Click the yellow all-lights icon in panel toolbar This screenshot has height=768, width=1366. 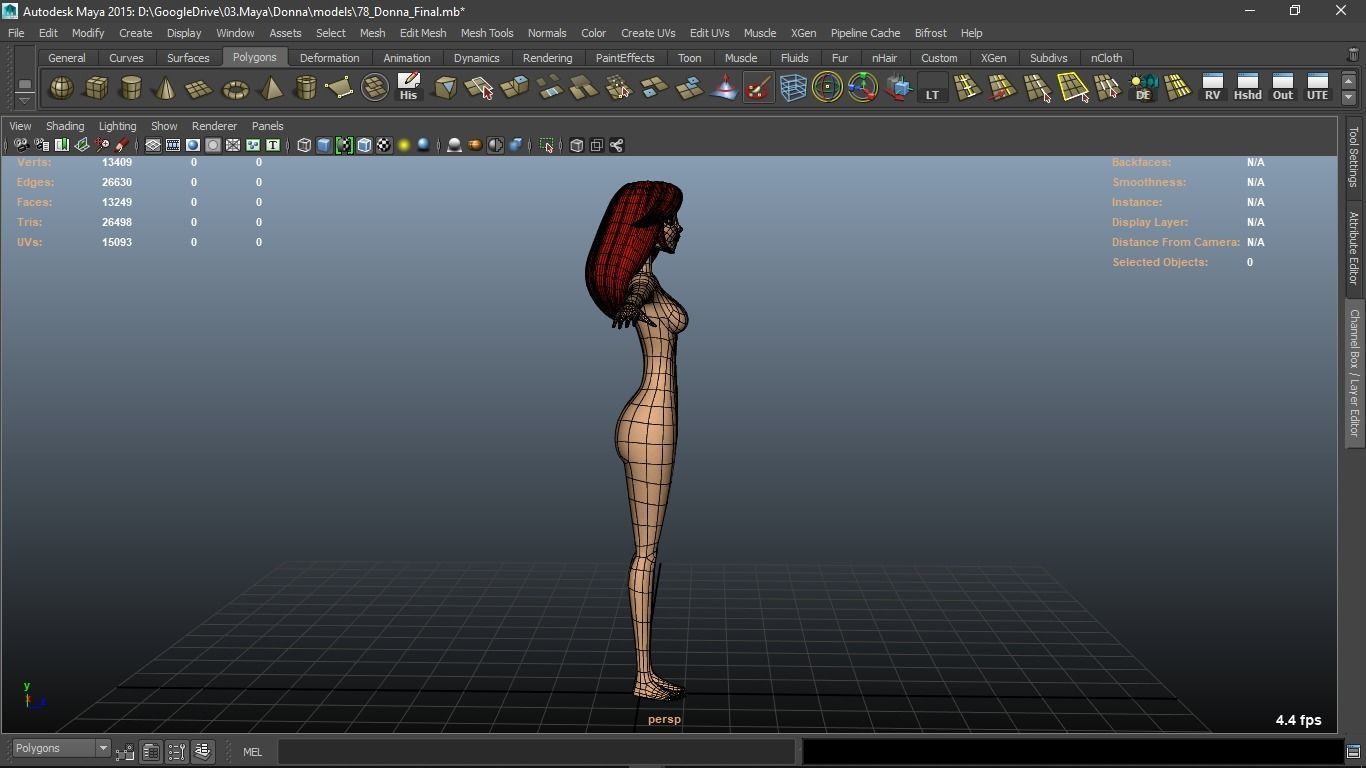pos(404,146)
